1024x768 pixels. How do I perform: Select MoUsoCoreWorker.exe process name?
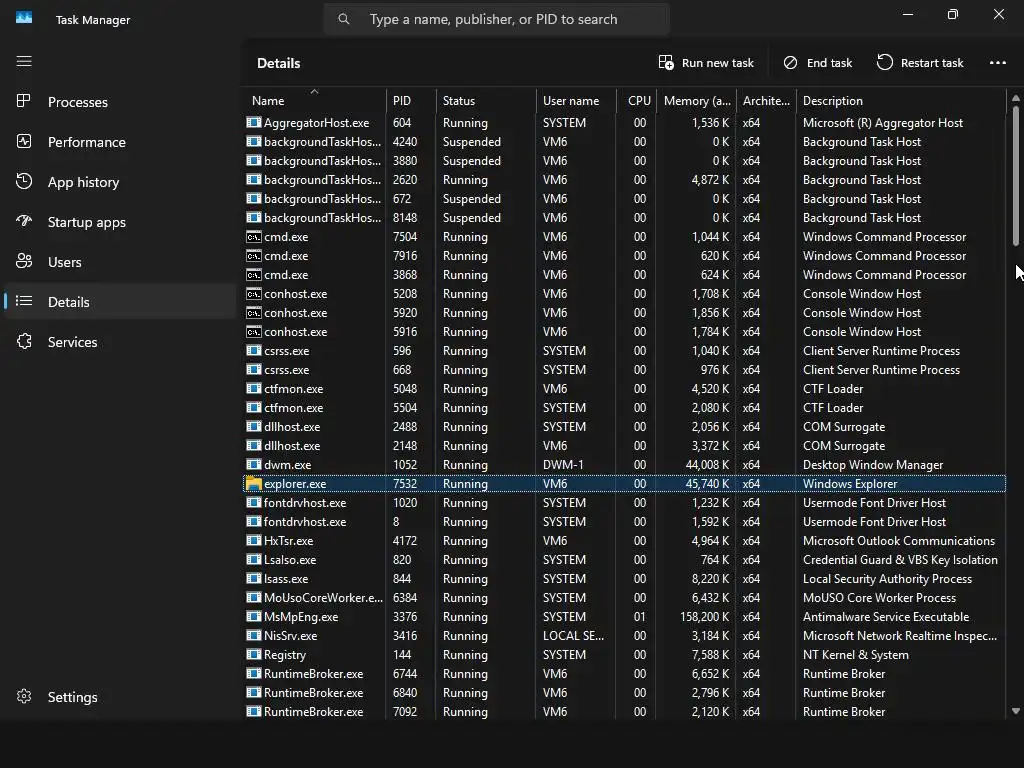point(323,598)
